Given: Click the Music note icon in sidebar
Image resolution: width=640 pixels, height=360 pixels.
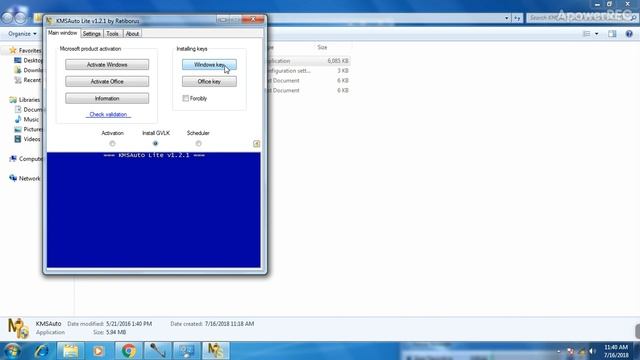Looking at the screenshot, I should click(x=18, y=119).
